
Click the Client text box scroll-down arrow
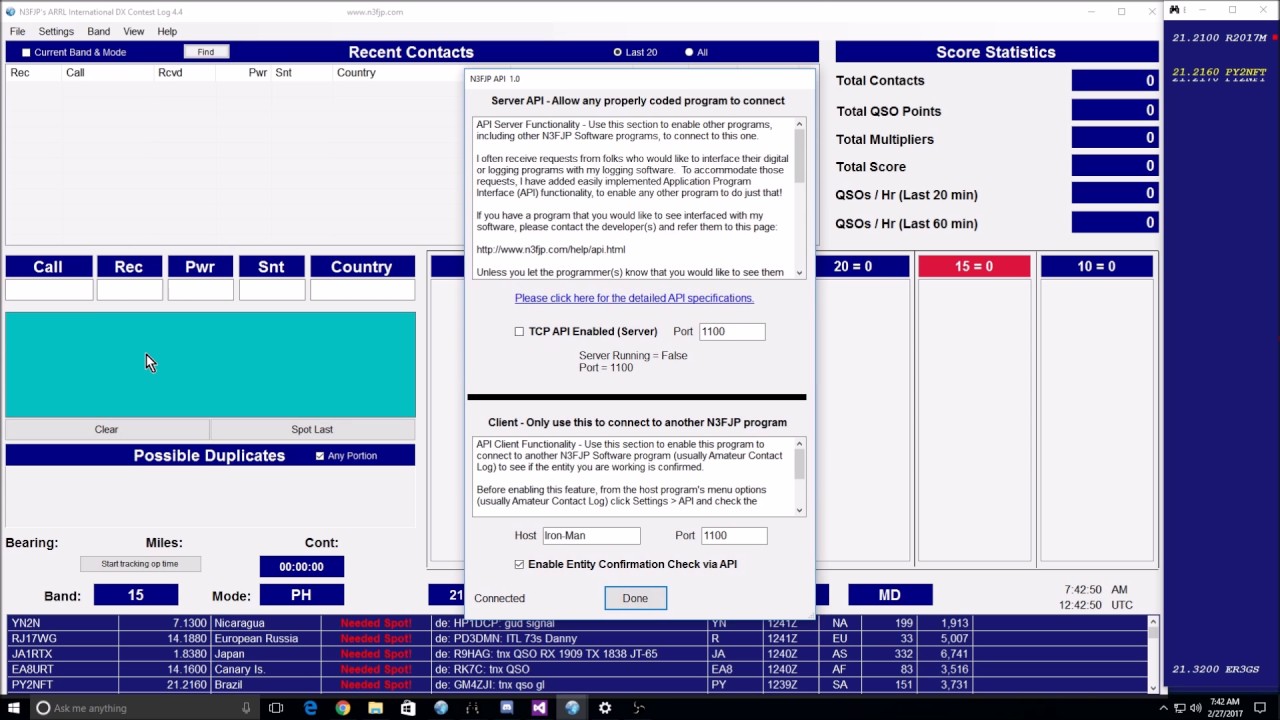pyautogui.click(x=799, y=510)
